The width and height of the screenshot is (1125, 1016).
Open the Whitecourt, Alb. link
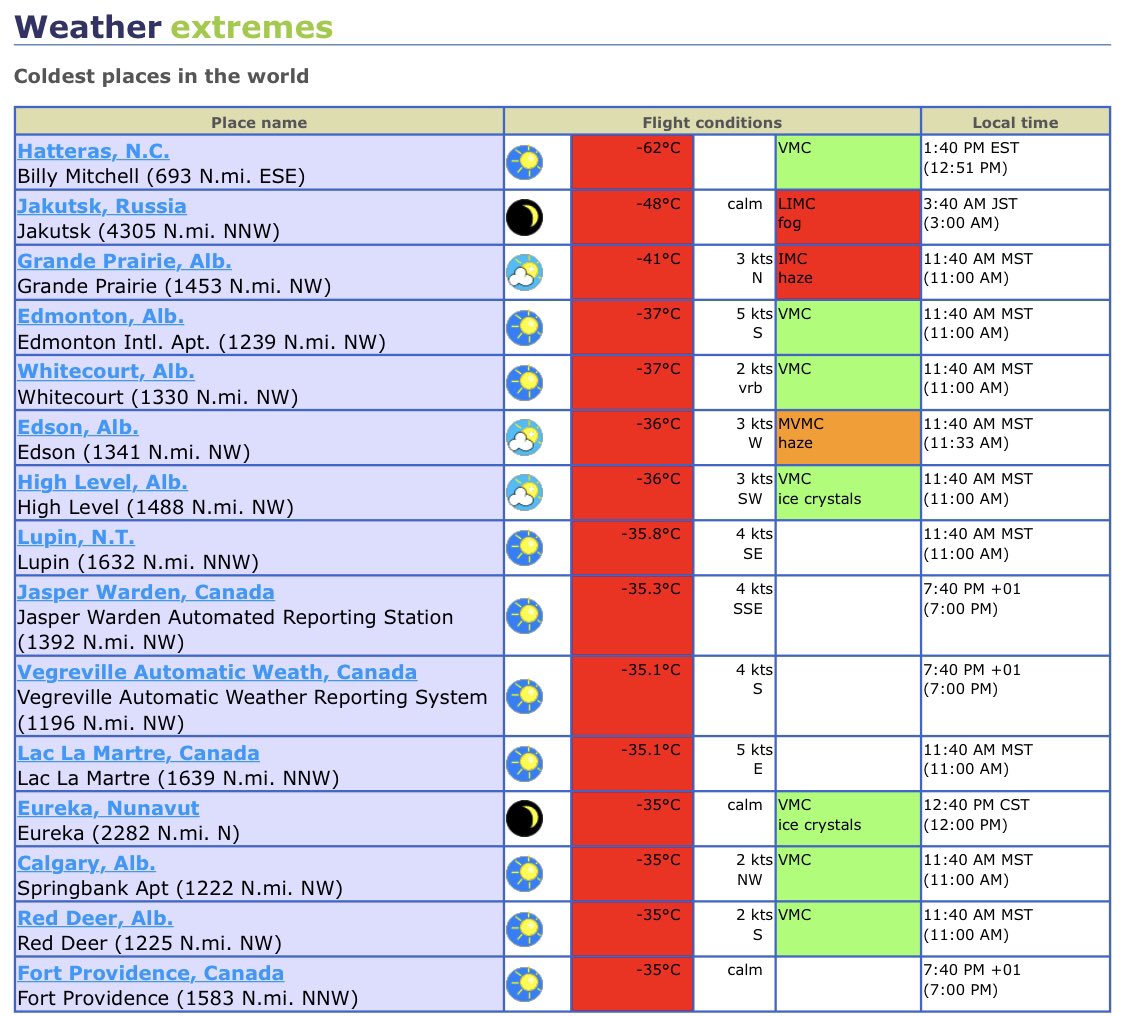coord(105,372)
